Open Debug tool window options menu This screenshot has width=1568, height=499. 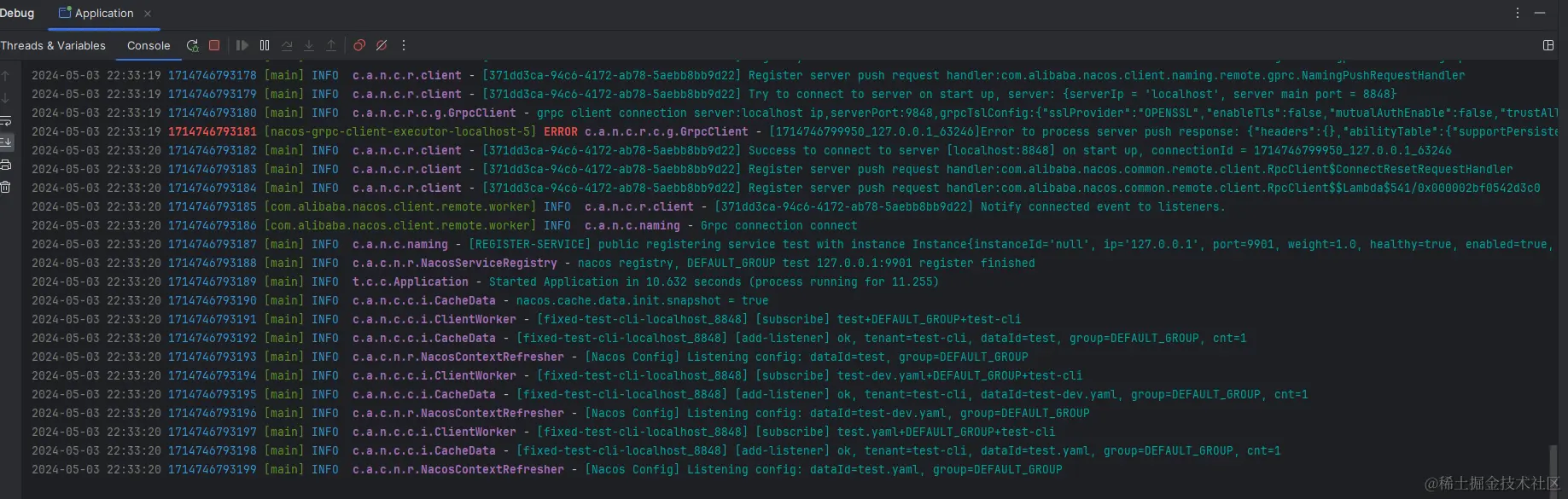point(1517,13)
